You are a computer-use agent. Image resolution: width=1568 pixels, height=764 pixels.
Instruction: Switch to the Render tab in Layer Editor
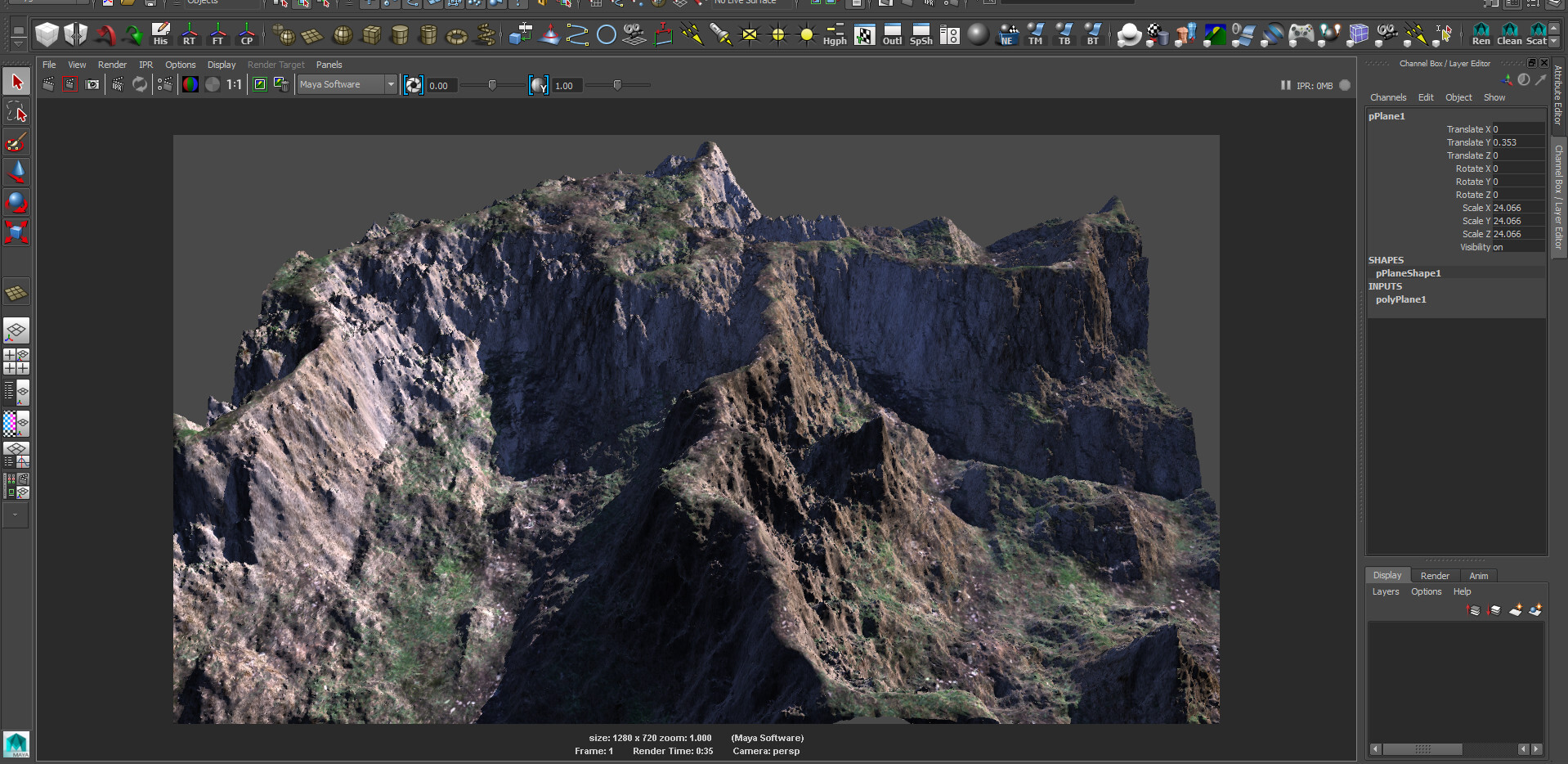pyautogui.click(x=1434, y=575)
